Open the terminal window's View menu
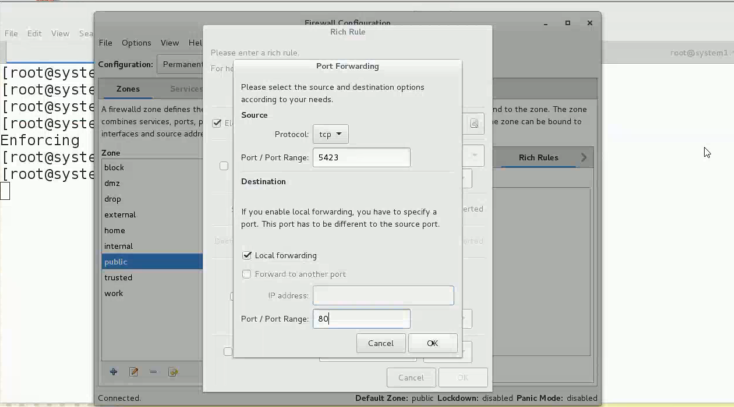The image size is (734, 407). [x=60, y=33]
